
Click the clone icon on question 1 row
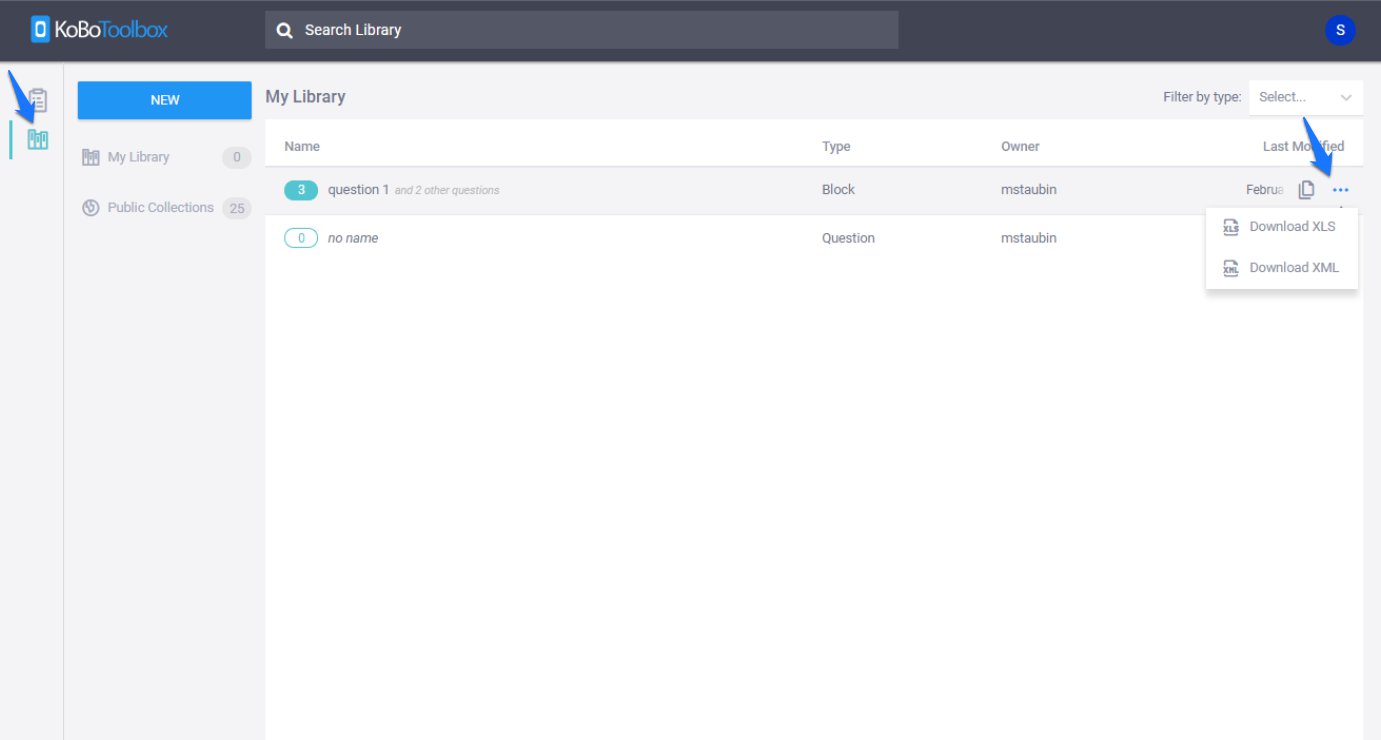pos(1306,190)
